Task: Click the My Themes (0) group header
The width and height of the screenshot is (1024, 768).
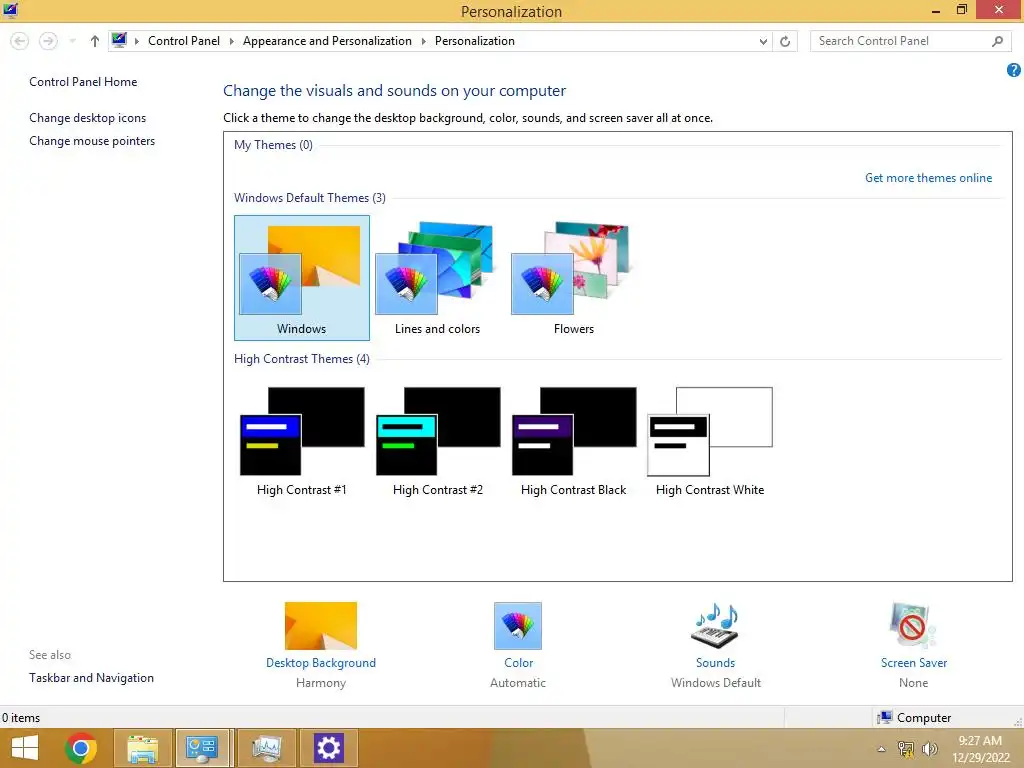Action: 273,145
